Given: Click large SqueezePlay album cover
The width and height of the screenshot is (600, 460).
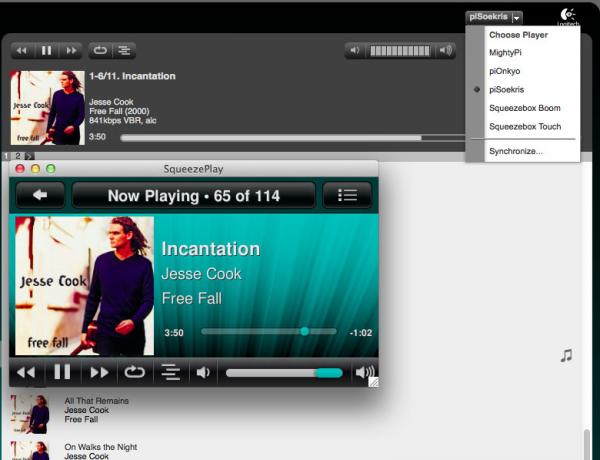Looking at the screenshot, I should point(85,286).
